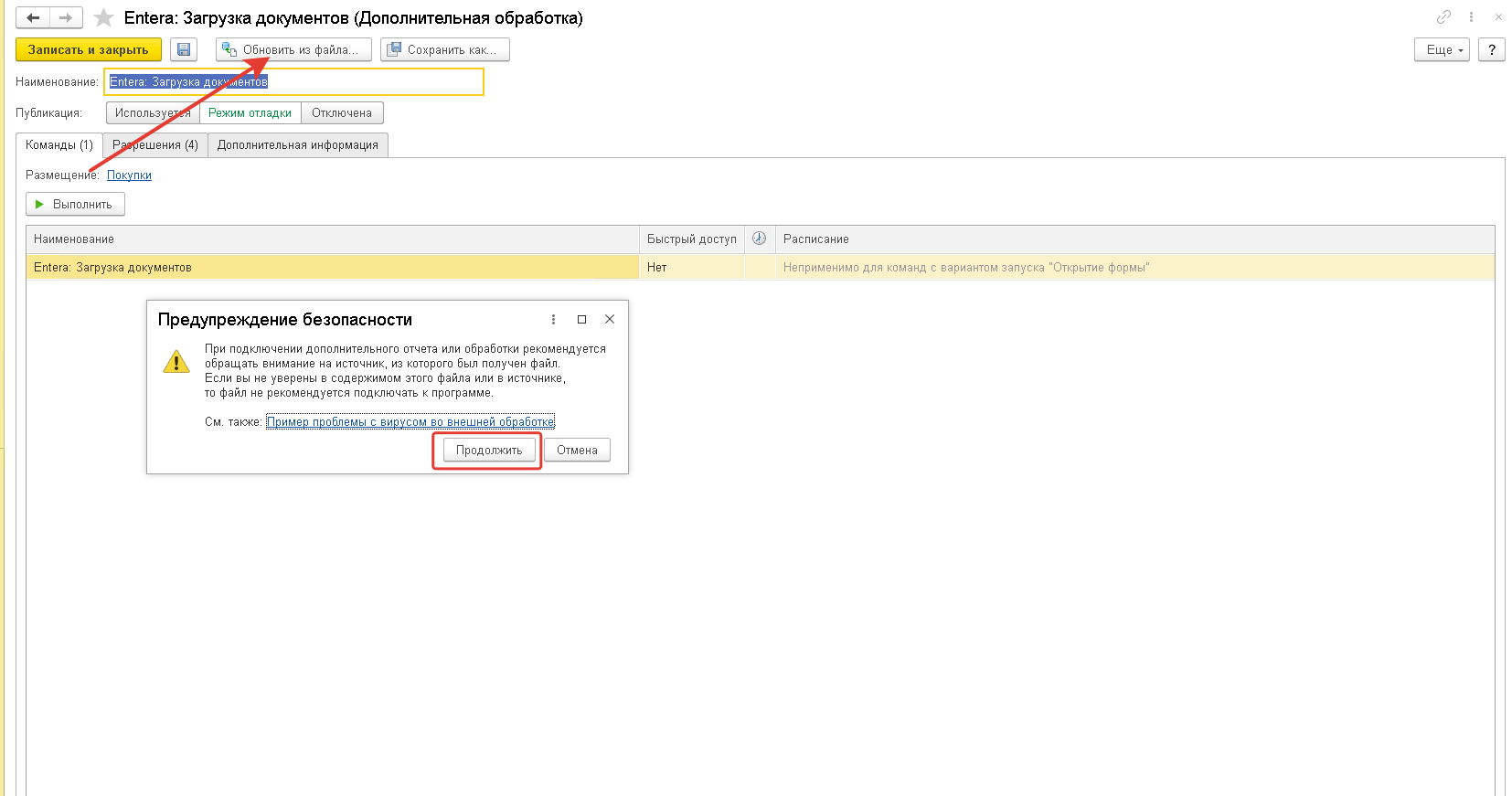Click Записать и закрыть button

pyautogui.click(x=89, y=49)
